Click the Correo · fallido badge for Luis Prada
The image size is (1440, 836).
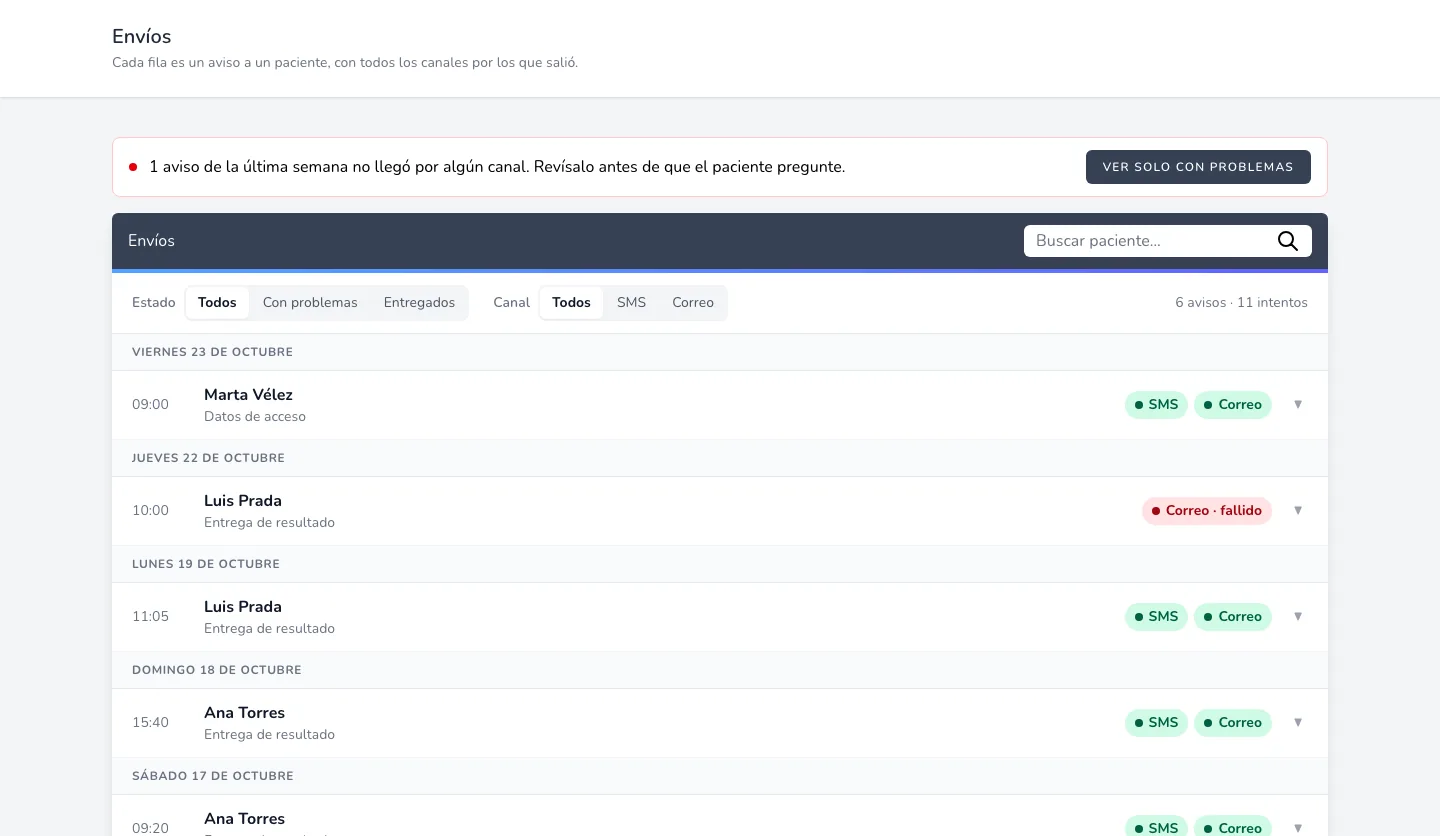[x=1207, y=511]
